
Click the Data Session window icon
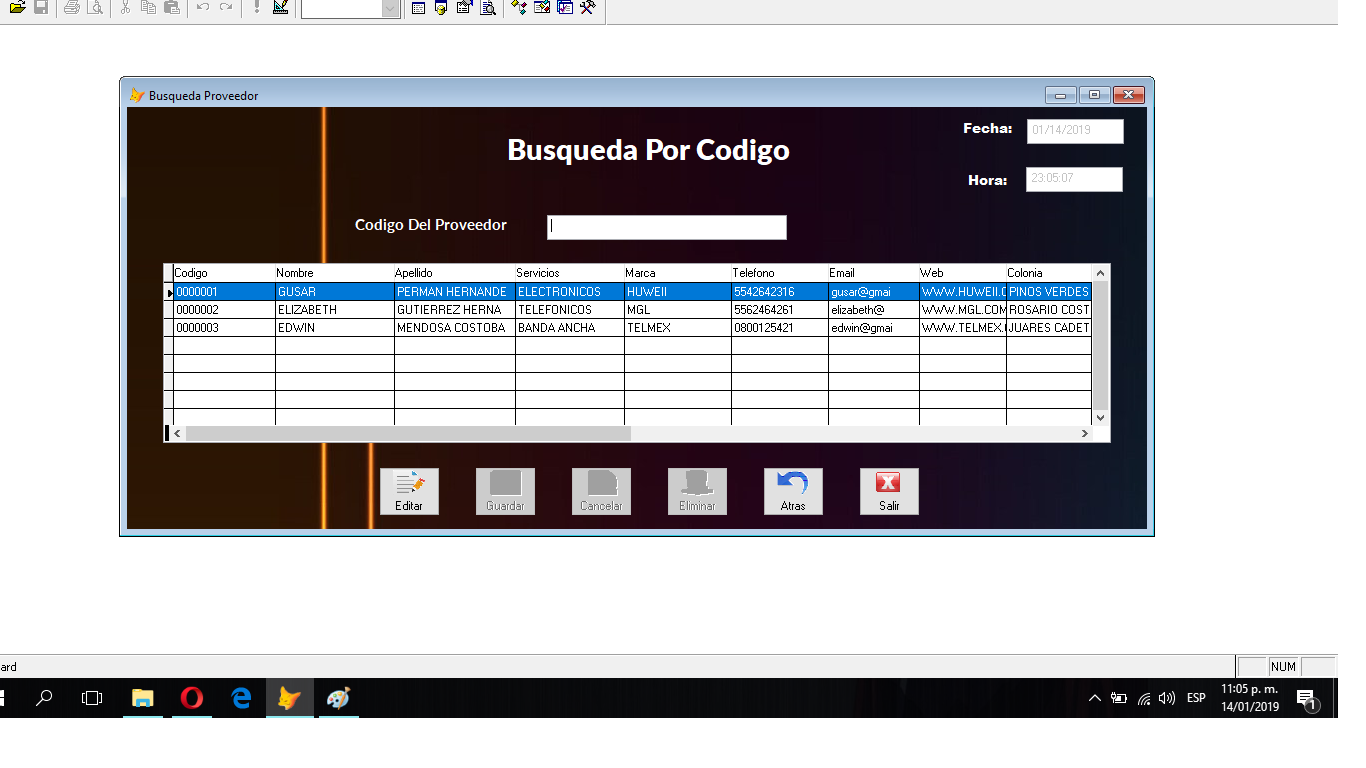click(x=441, y=7)
